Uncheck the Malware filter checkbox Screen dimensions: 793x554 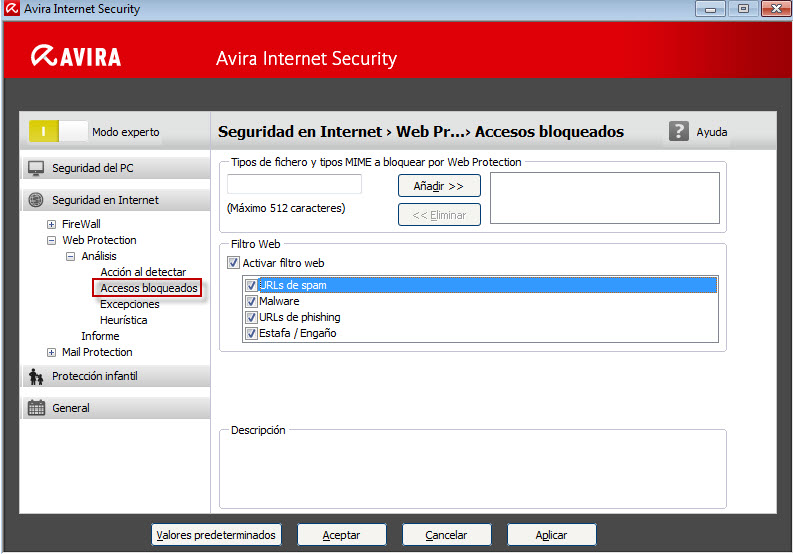pos(251,302)
